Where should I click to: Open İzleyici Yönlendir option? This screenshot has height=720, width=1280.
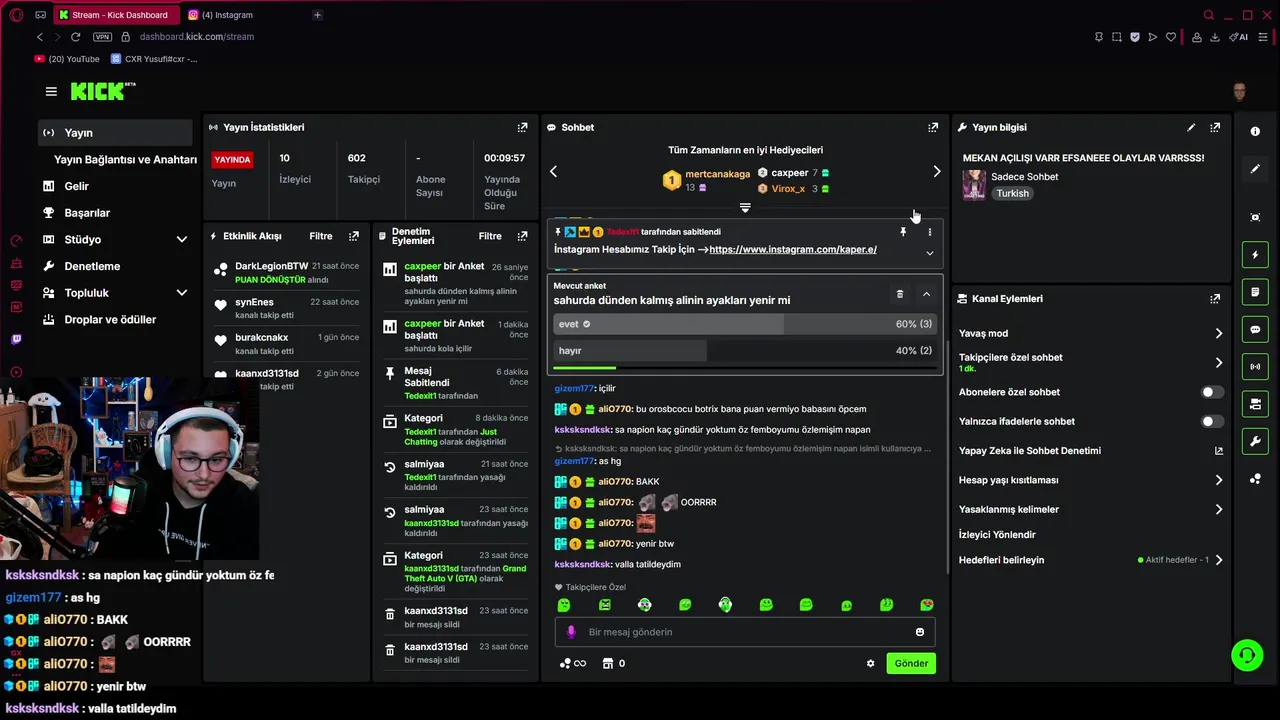(997, 535)
